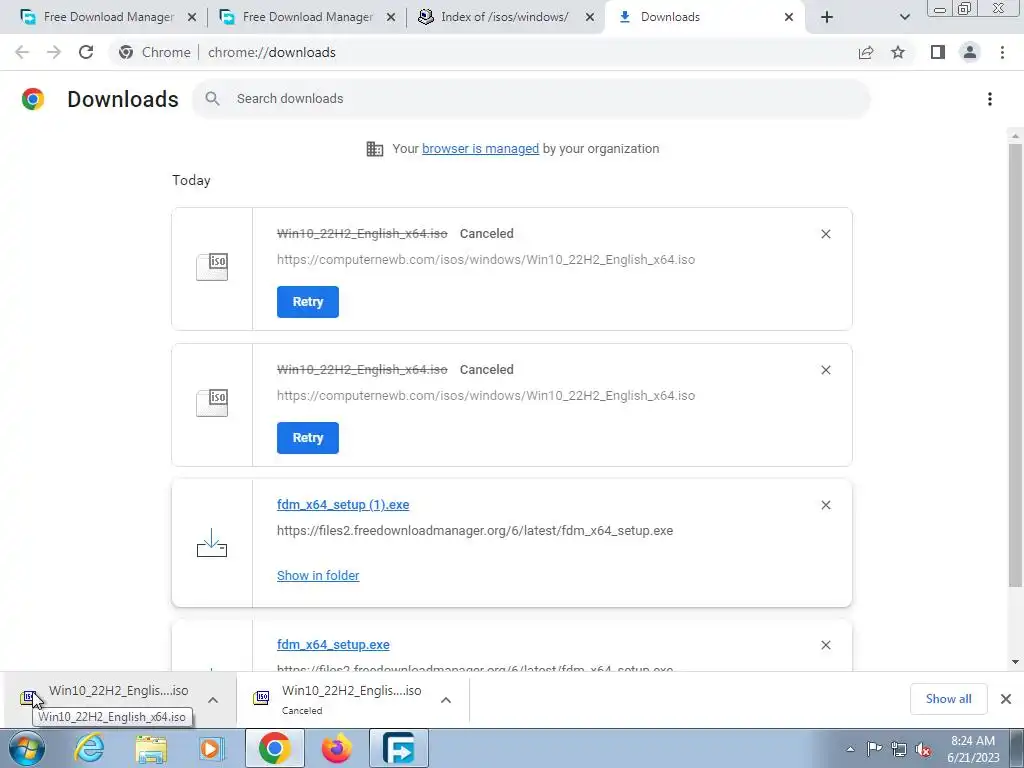
Task: Click the download icon of fdm_x64_setup (1).exe
Action: pyautogui.click(x=212, y=543)
